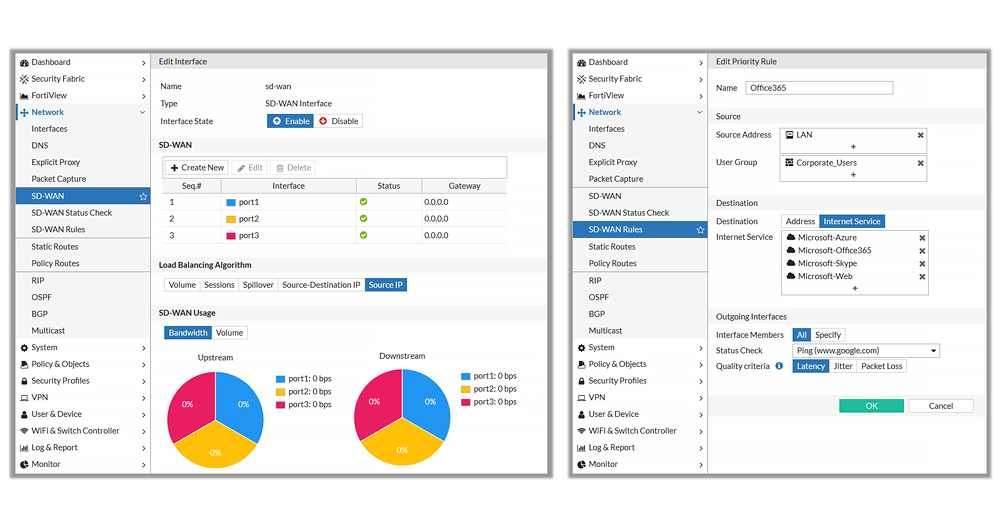The image size is (1000, 527).
Task: Expand FortiView chevron in right panel
Action: [701, 96]
